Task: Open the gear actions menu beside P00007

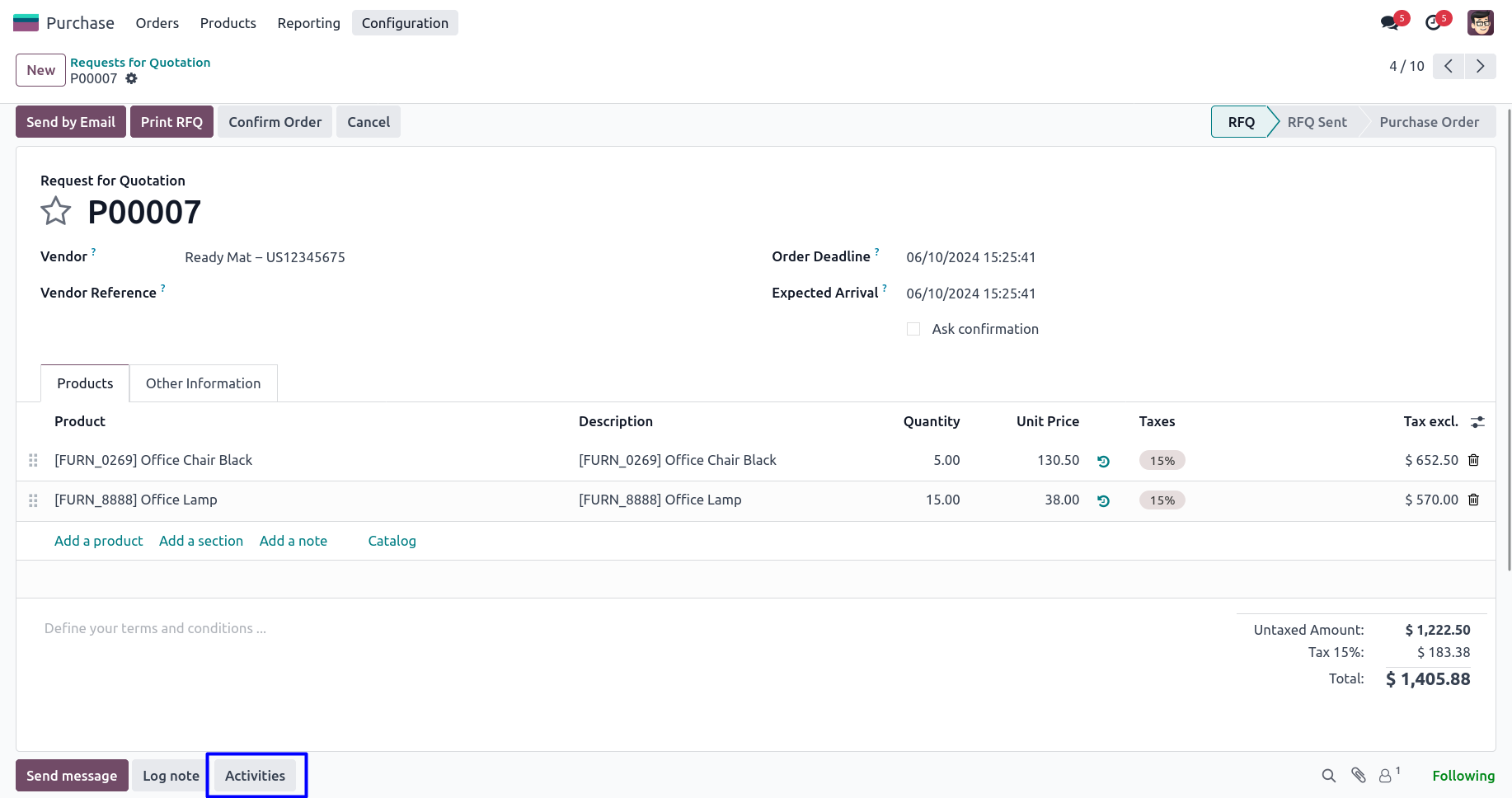Action: (x=131, y=78)
